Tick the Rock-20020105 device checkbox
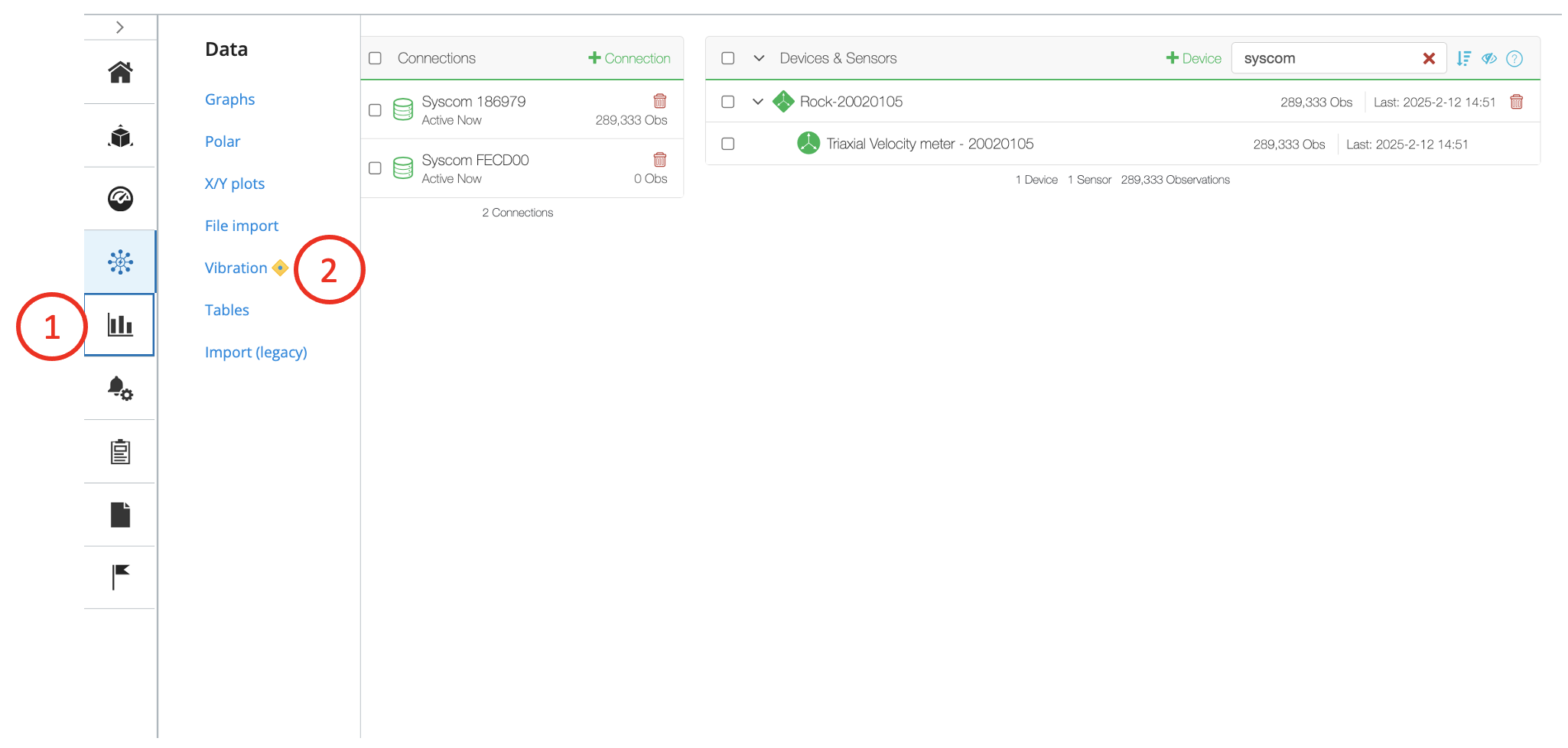Viewport: 1568px width, 748px height. [x=727, y=102]
